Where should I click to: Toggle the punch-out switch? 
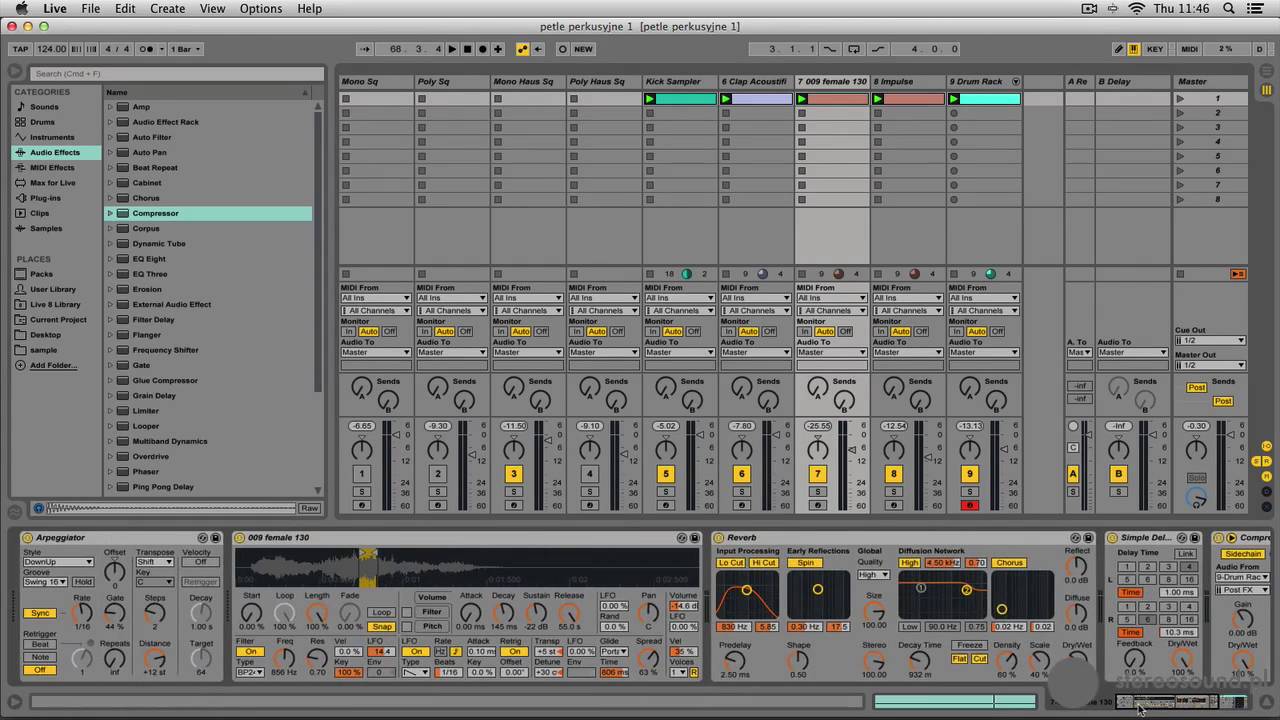pyautogui.click(x=879, y=49)
